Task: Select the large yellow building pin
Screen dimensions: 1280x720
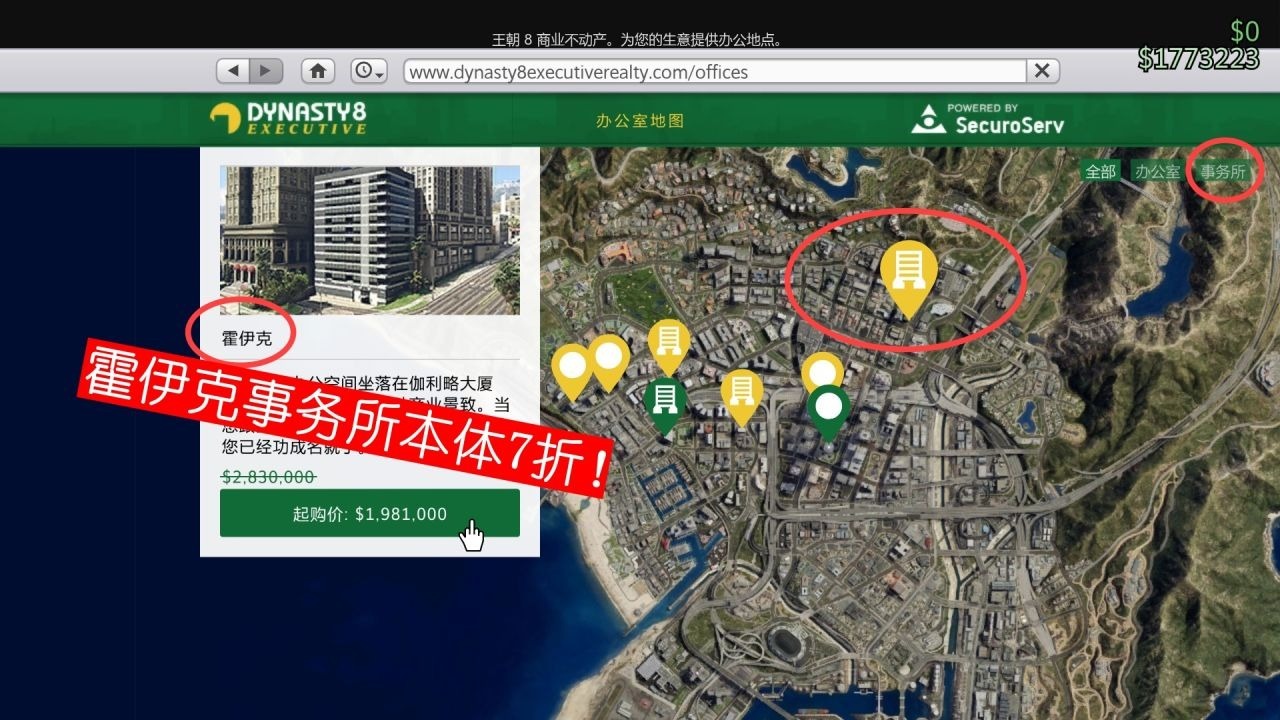Action: coord(908,278)
